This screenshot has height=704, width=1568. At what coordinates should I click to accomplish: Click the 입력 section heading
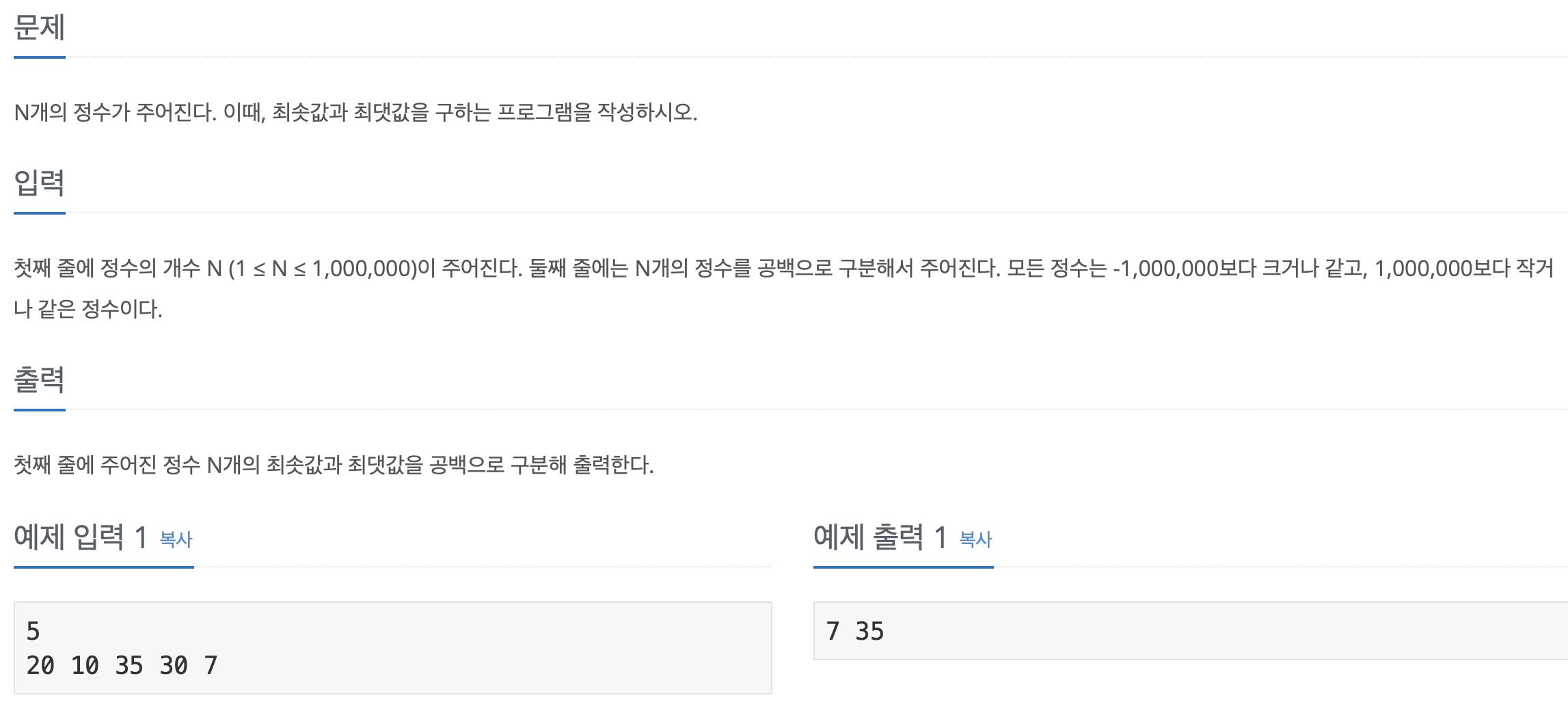(x=40, y=182)
